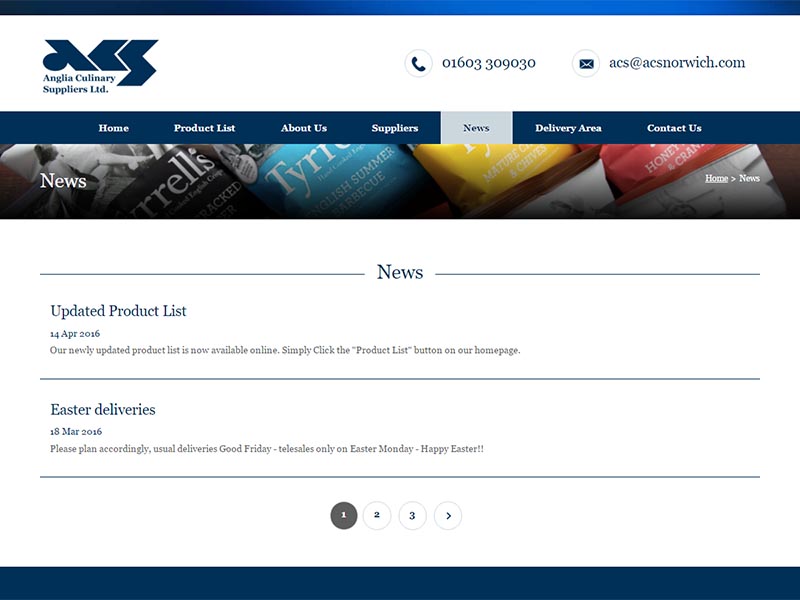Open Home in navigation bar
800x600 pixels.
(113, 128)
